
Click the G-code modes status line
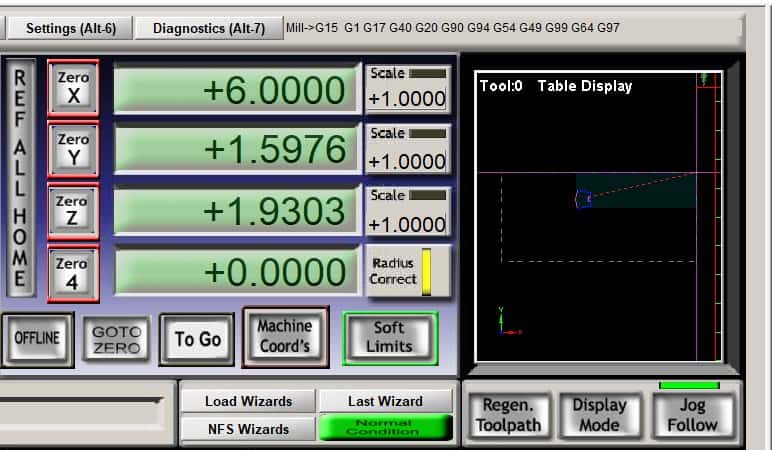point(452,28)
